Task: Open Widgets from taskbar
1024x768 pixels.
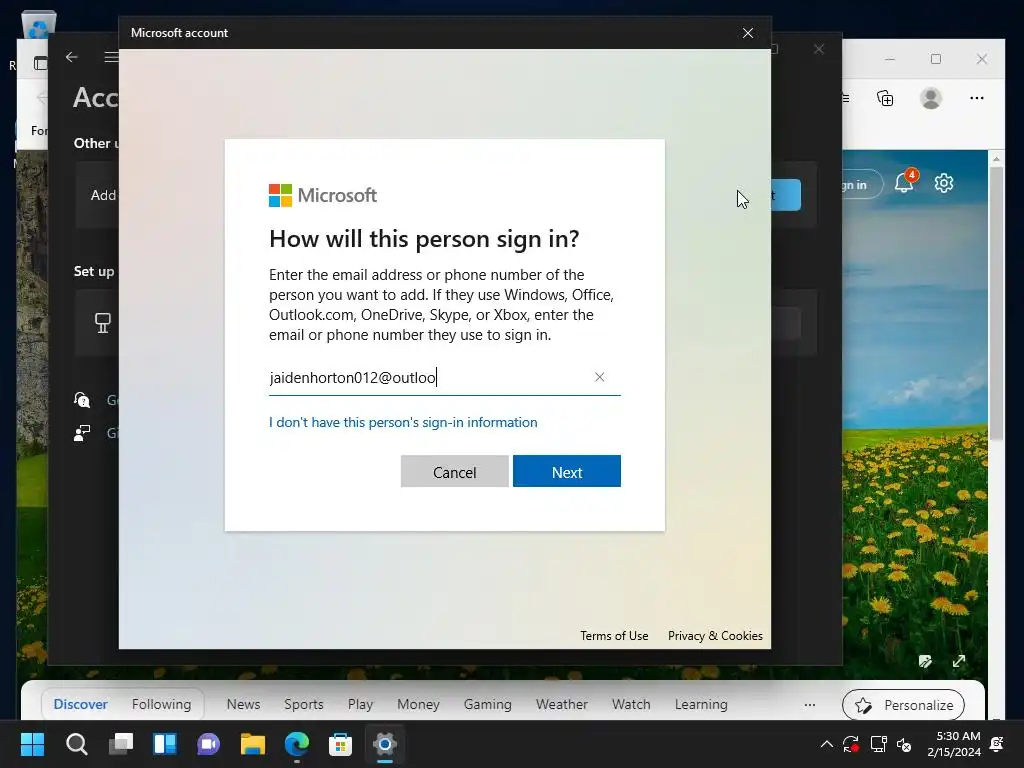Action: (x=165, y=744)
